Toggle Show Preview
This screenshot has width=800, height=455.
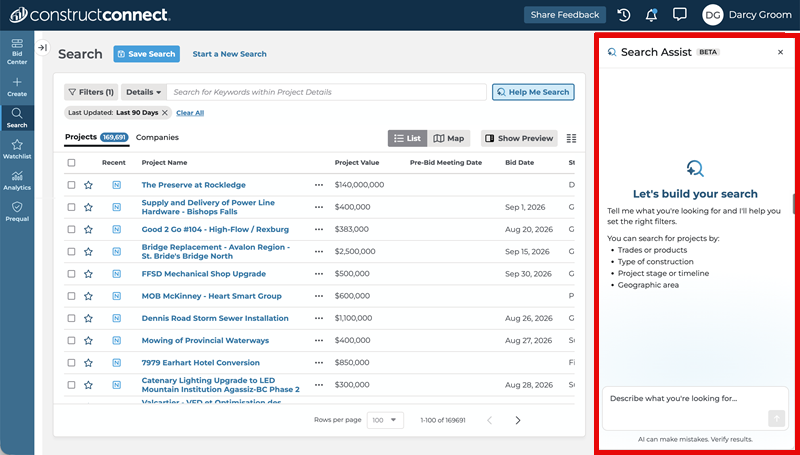point(519,138)
